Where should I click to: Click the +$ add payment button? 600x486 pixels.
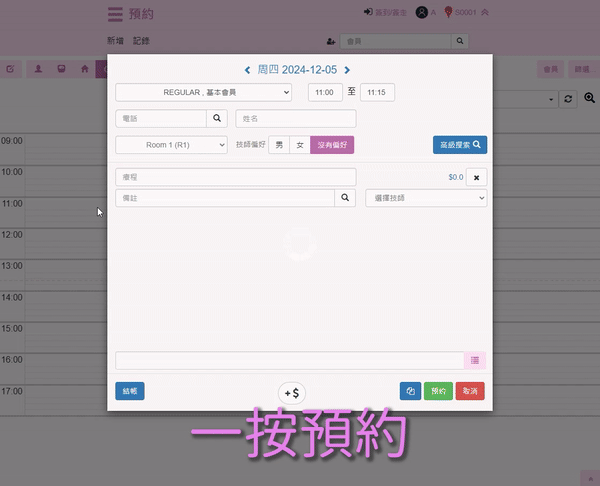(x=292, y=393)
